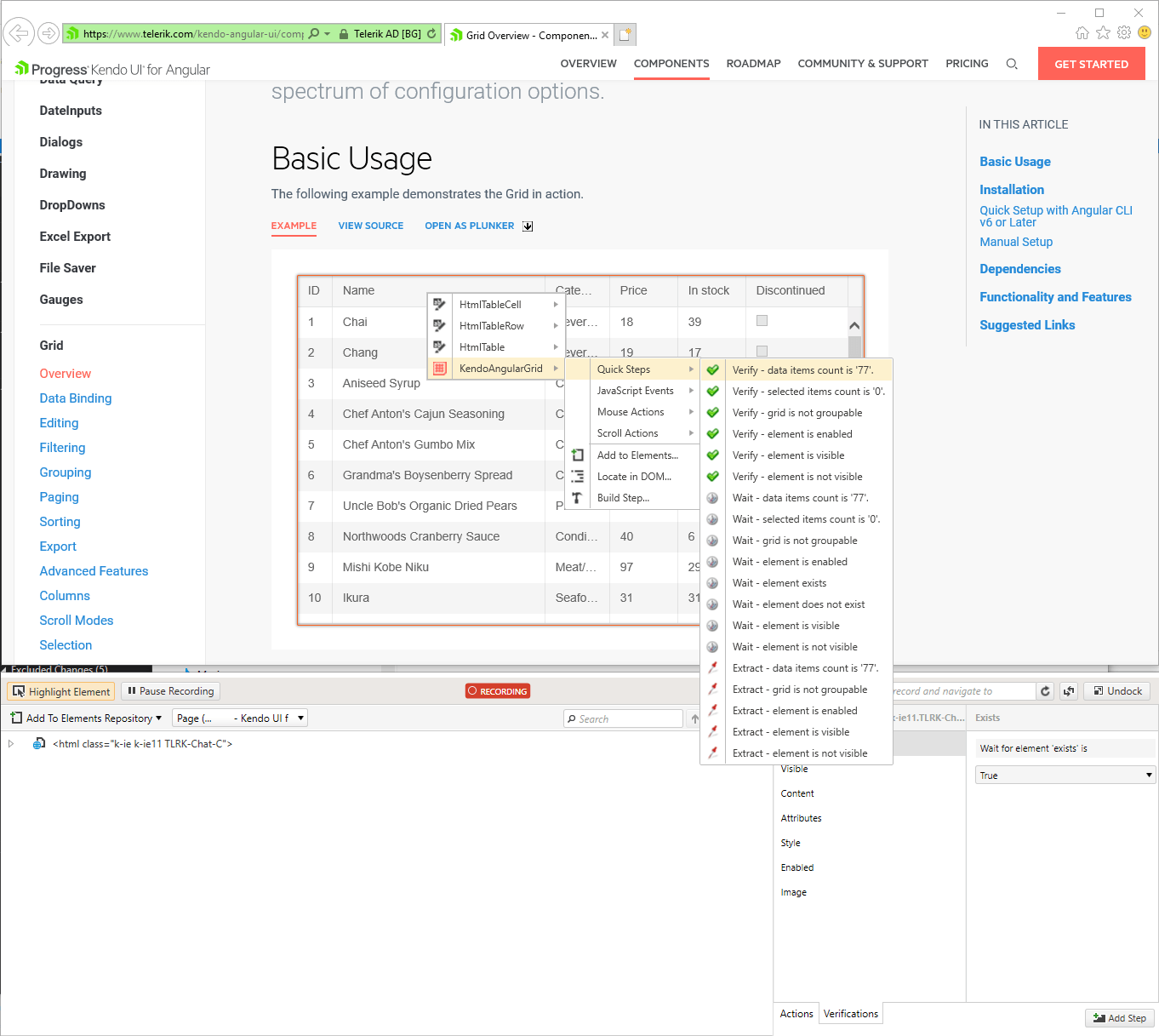Open Functionality and Features link
Viewport: 1159px width, 1036px height.
pos(1055,297)
